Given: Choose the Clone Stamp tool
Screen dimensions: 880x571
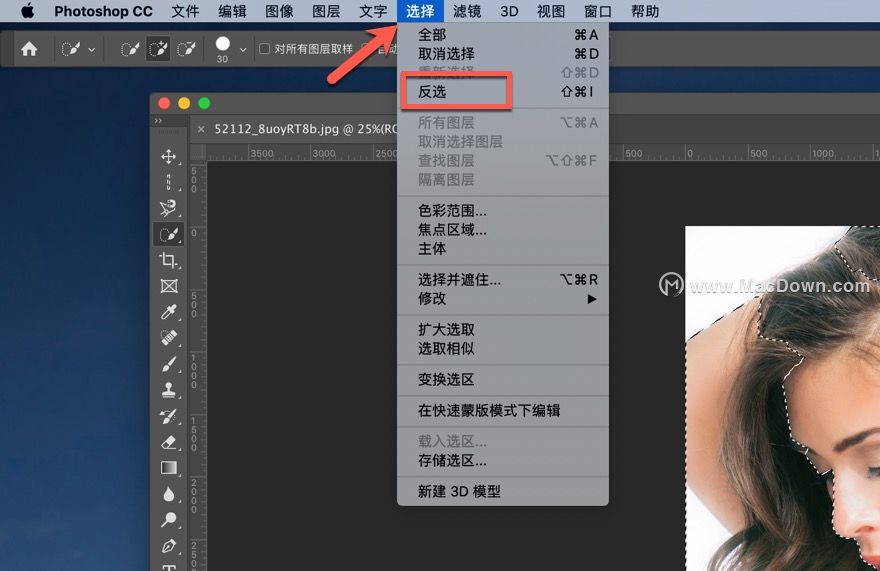Looking at the screenshot, I should [168, 390].
